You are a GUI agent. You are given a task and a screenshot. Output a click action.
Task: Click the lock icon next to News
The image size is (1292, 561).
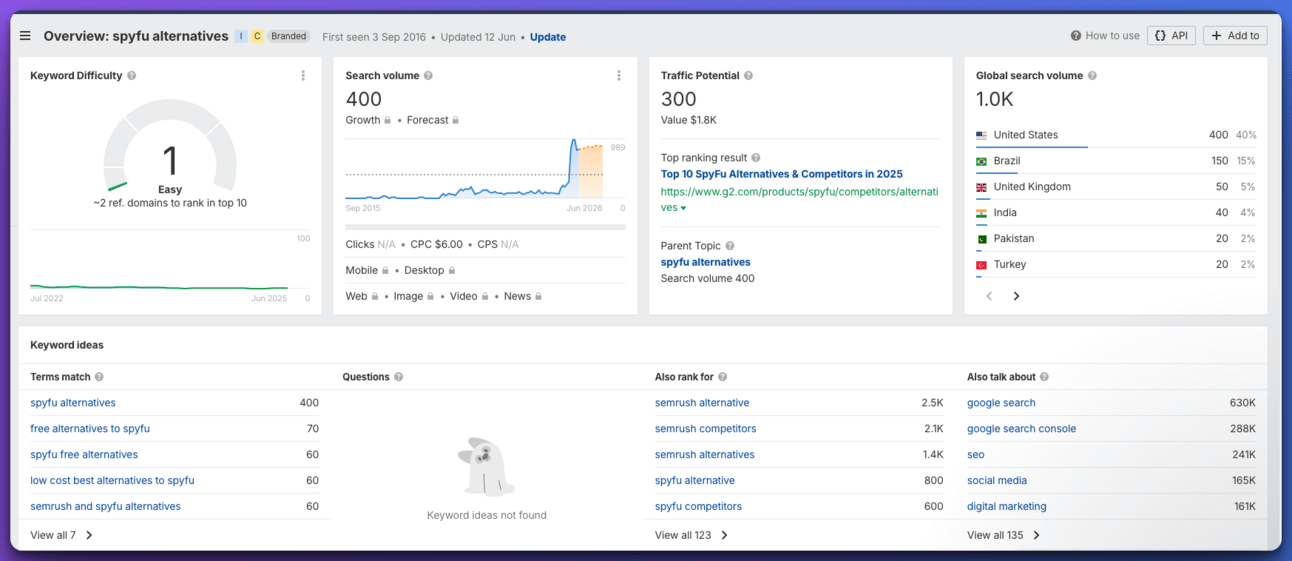[x=539, y=296]
